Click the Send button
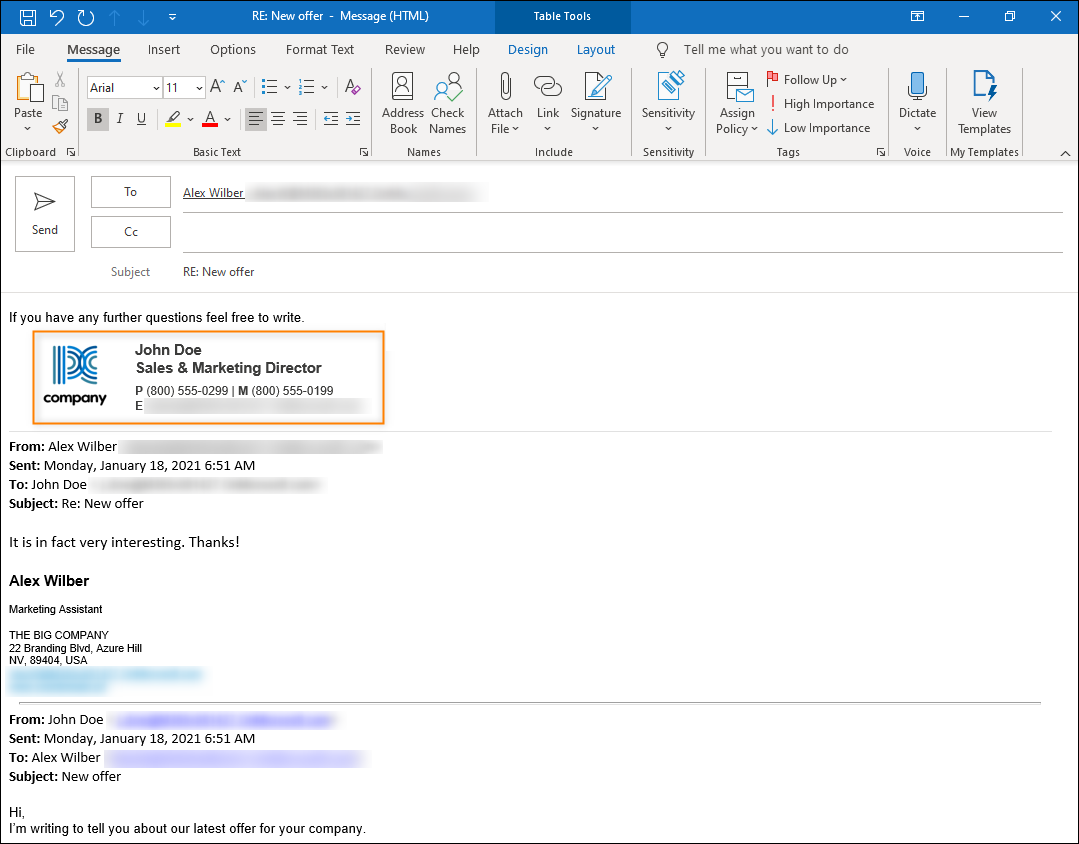Viewport: 1079px width, 844px height. [x=44, y=213]
